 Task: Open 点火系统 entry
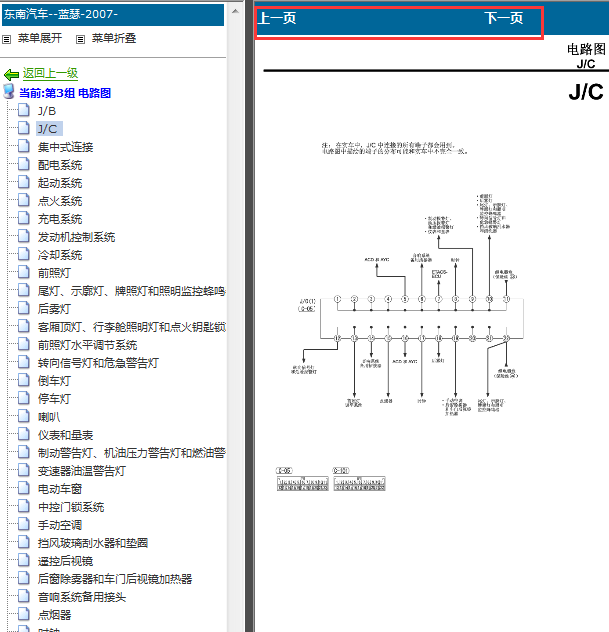tap(60, 201)
